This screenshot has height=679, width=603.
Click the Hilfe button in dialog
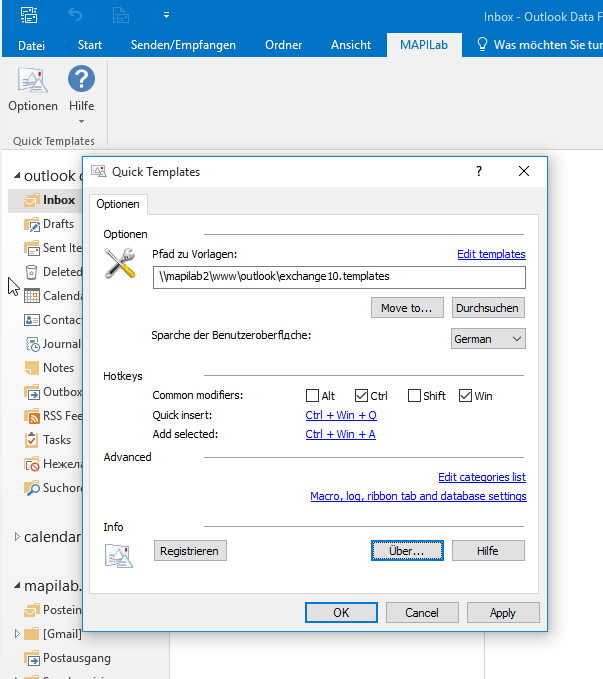coord(488,551)
